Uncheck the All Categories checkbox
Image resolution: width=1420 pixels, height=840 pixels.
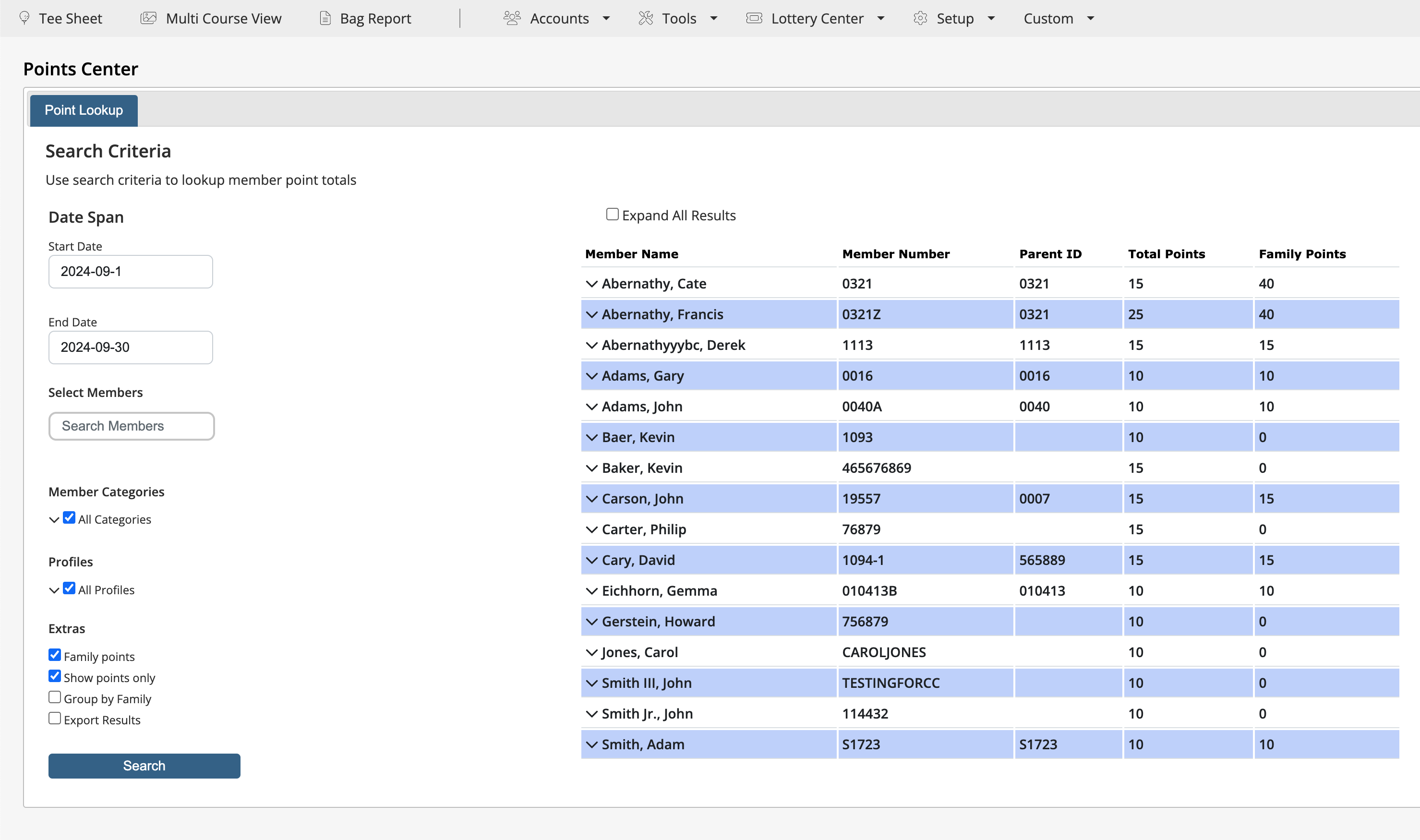pos(69,517)
